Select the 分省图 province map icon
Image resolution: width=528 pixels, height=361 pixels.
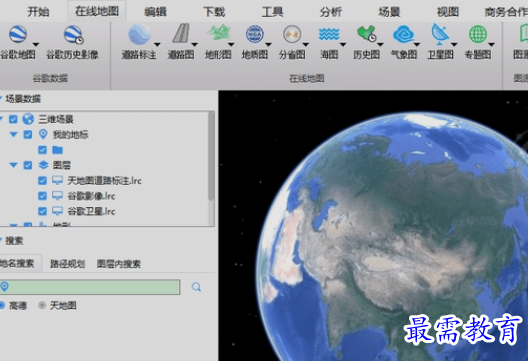point(292,34)
